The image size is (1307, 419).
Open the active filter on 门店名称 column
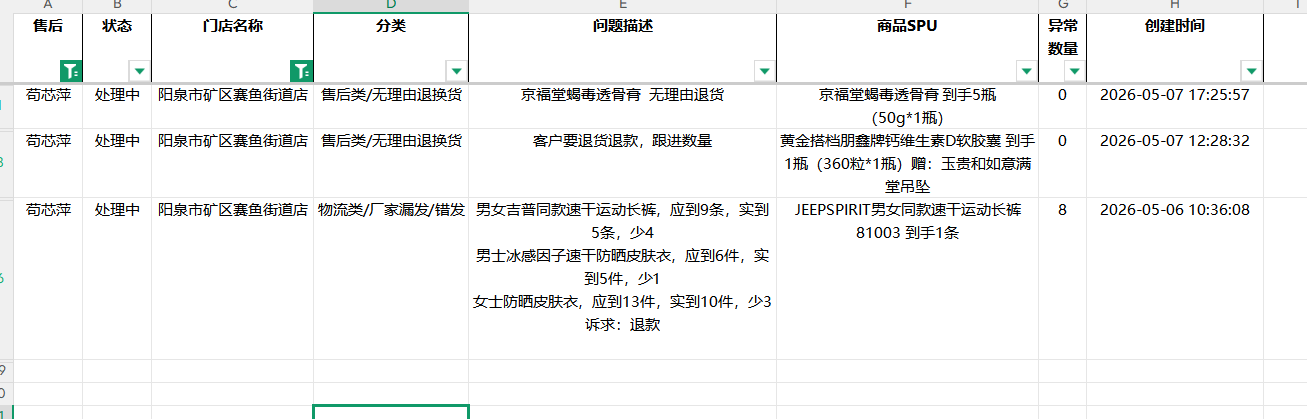pyautogui.click(x=301, y=70)
